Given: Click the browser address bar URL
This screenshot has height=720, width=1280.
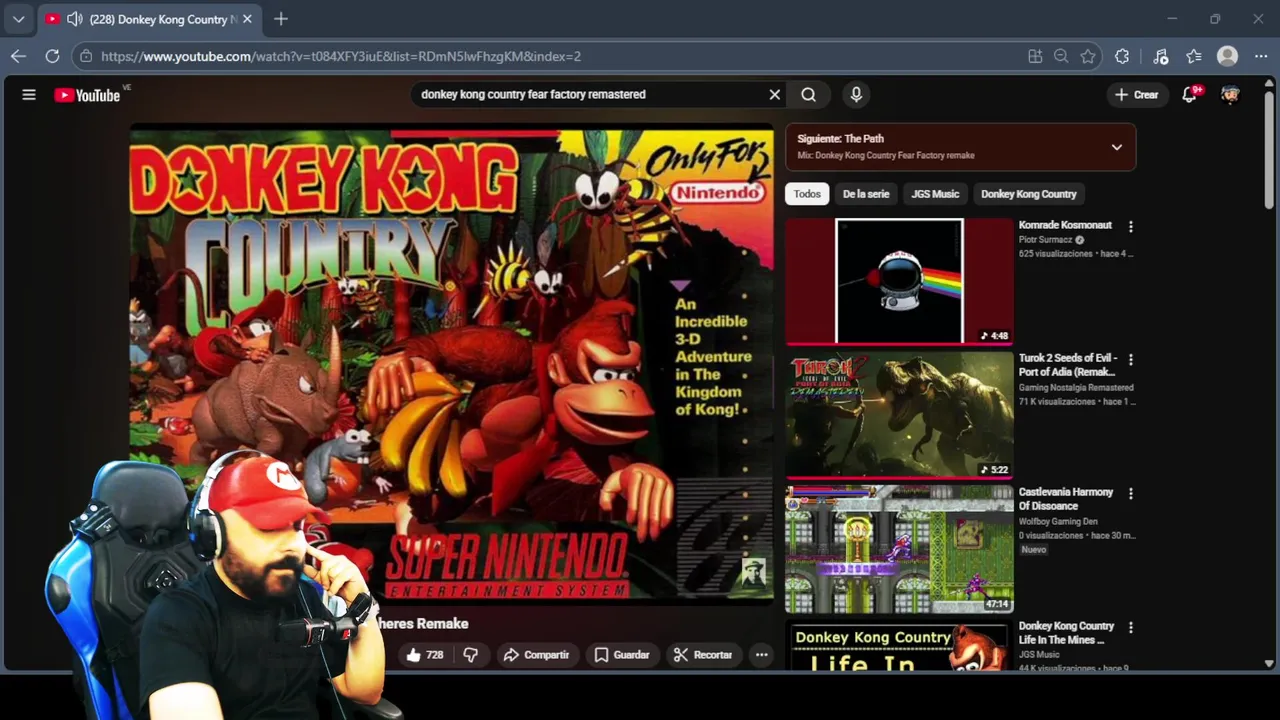Looking at the screenshot, I should (x=340, y=56).
